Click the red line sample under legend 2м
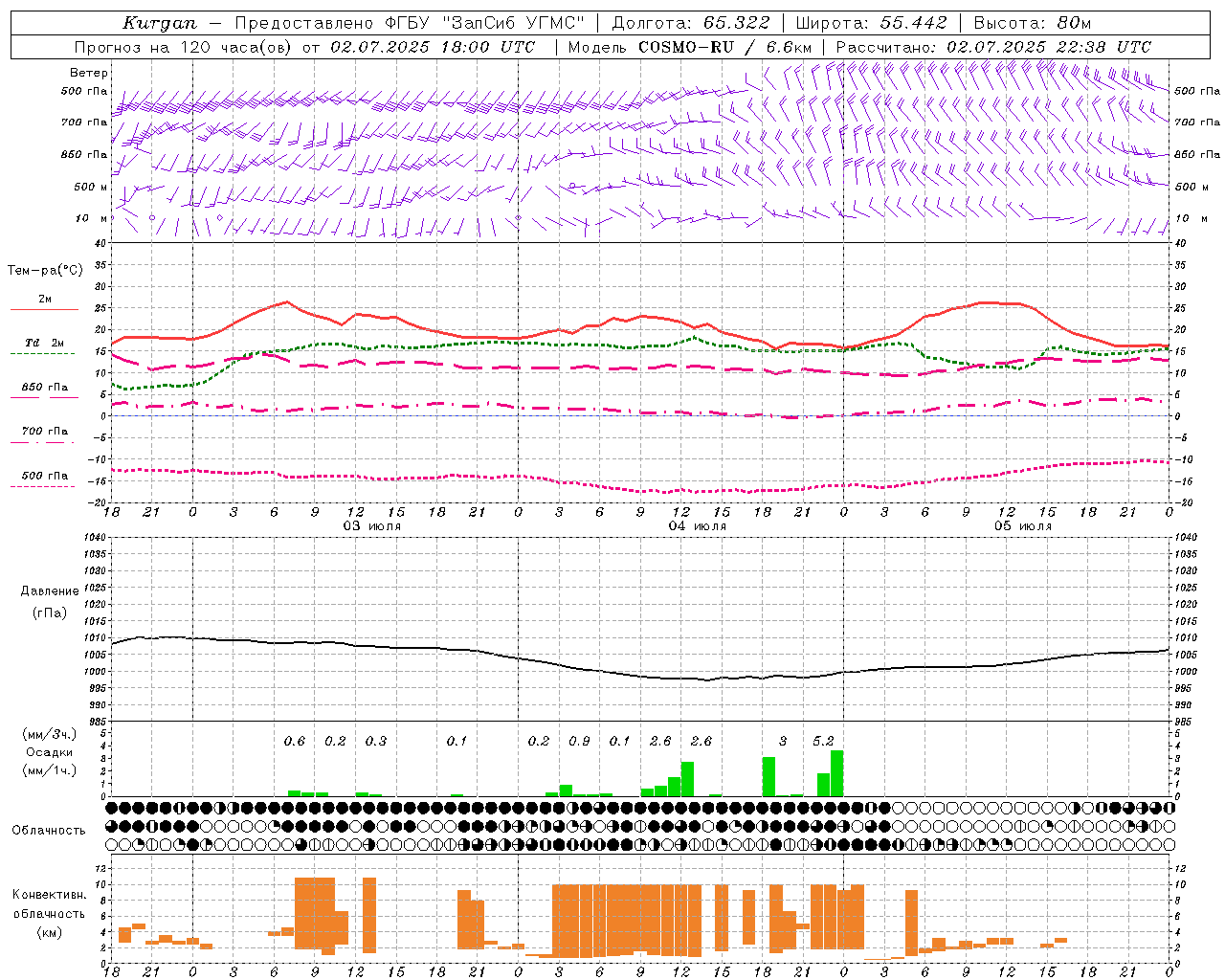 [44, 309]
